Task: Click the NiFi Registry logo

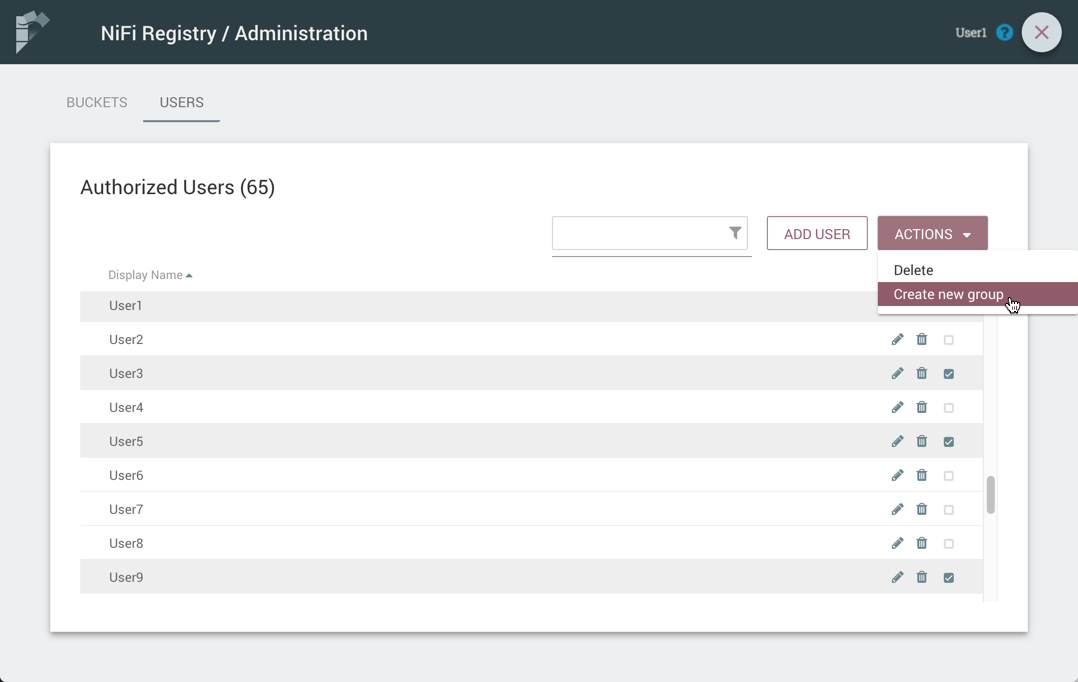Action: pos(32,32)
